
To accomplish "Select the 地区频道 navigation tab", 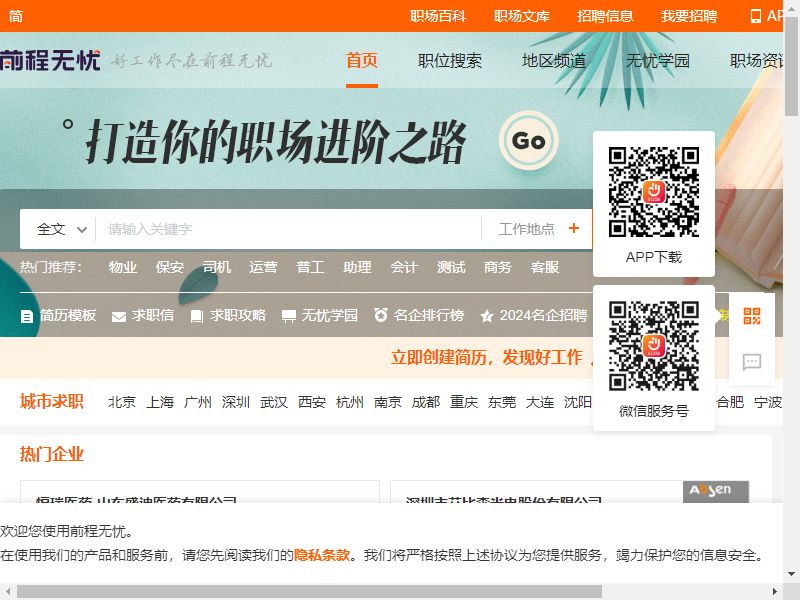I will pos(554,61).
